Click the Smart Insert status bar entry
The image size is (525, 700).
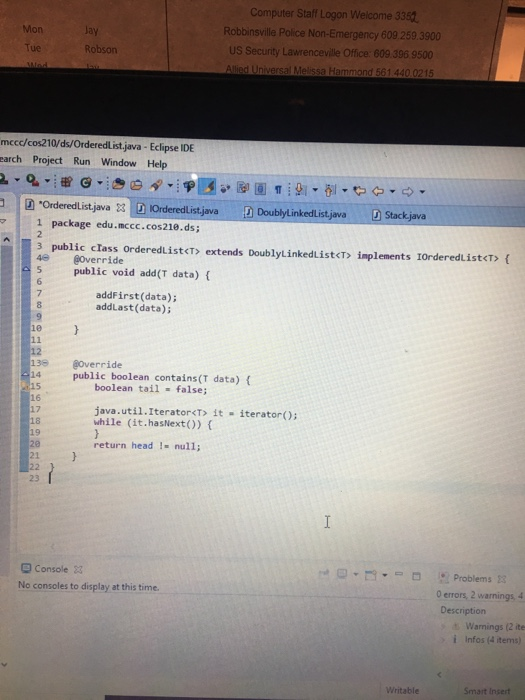click(x=487, y=691)
